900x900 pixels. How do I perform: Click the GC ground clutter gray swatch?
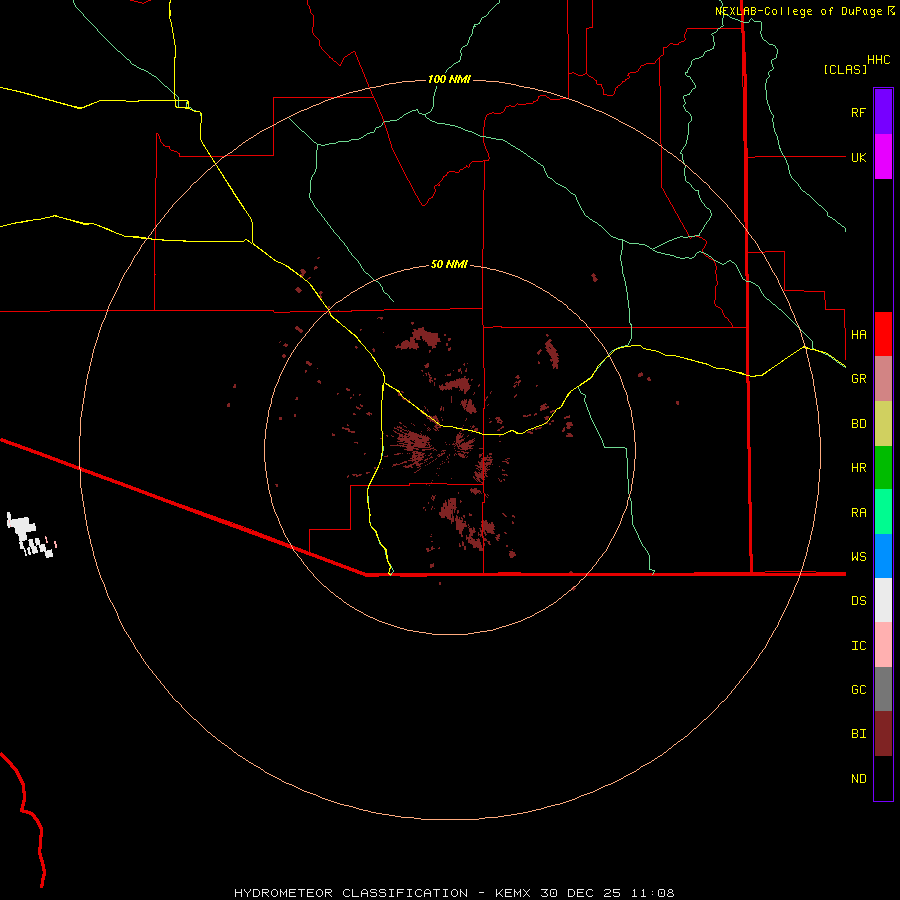pyautogui.click(x=883, y=689)
